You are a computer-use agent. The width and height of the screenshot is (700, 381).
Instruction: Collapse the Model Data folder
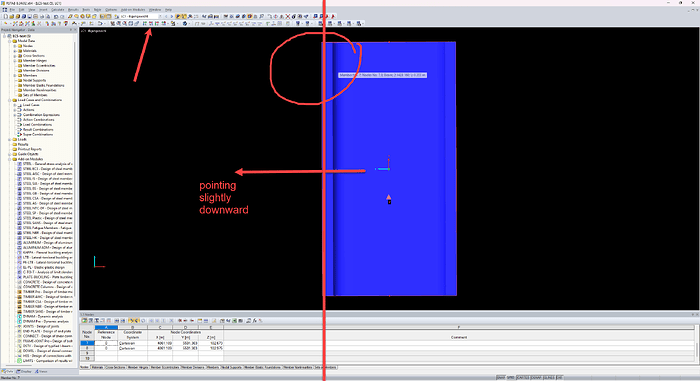pyautogui.click(x=9, y=41)
